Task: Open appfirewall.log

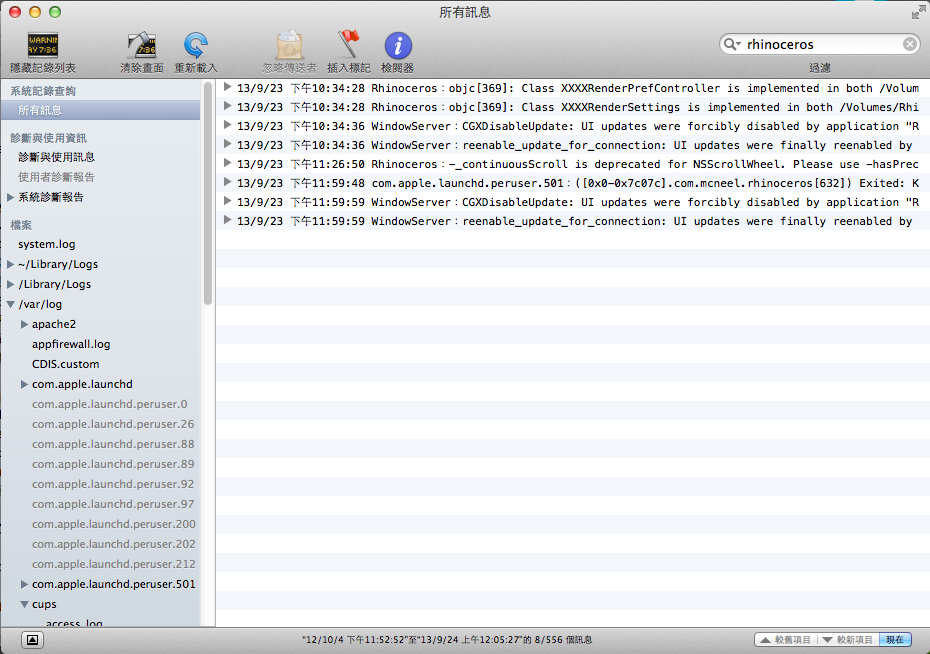Action: [71, 344]
